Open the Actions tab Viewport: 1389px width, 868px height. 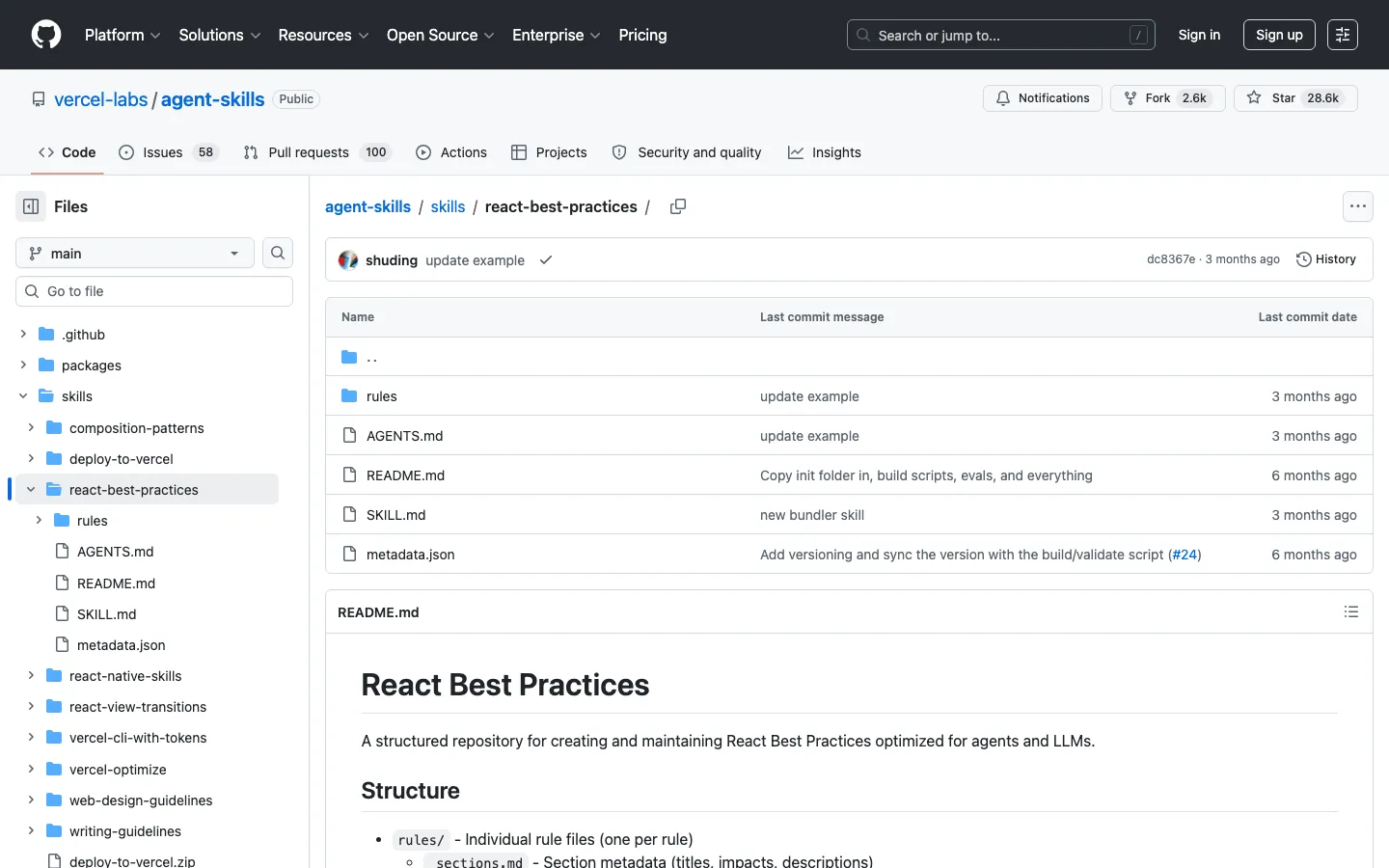(451, 152)
